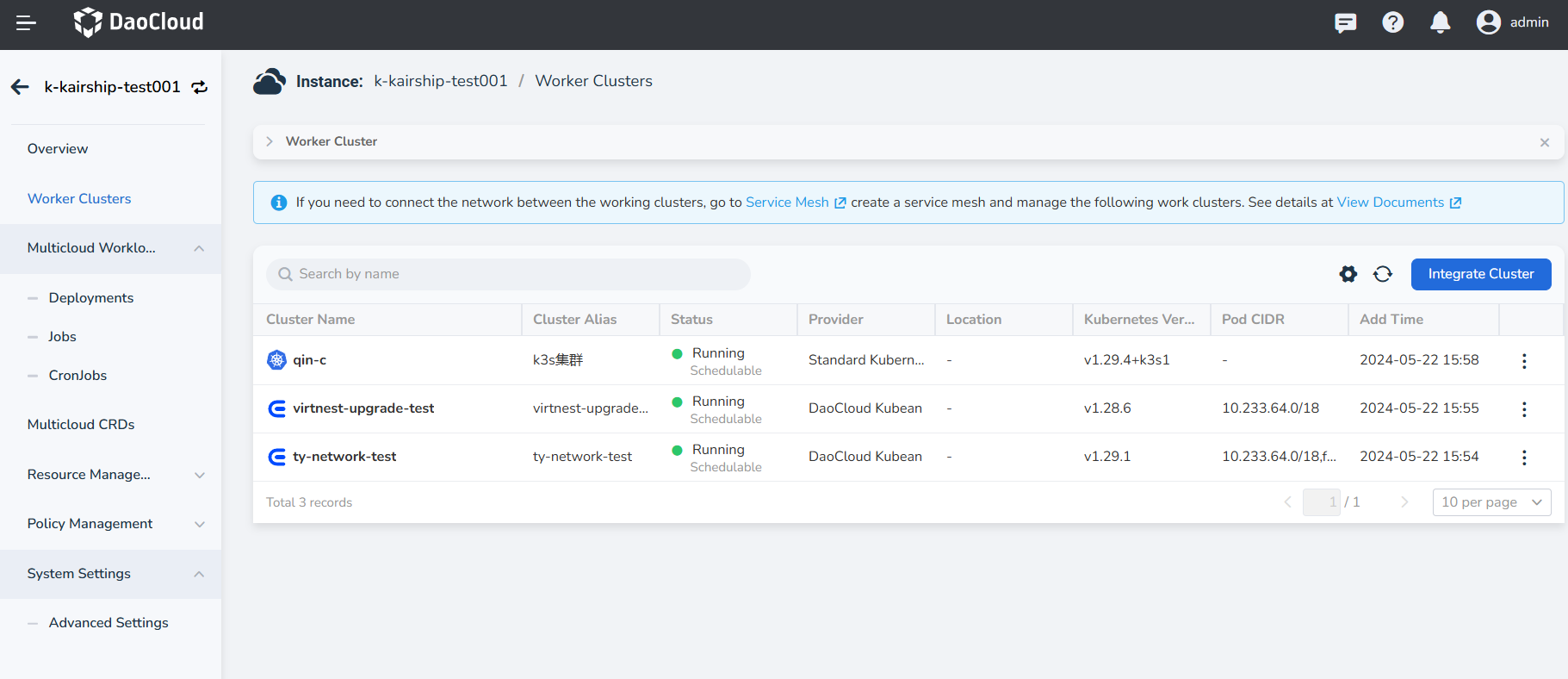Click the Search by name field
This screenshot has height=679, width=1568.
pyautogui.click(x=508, y=274)
